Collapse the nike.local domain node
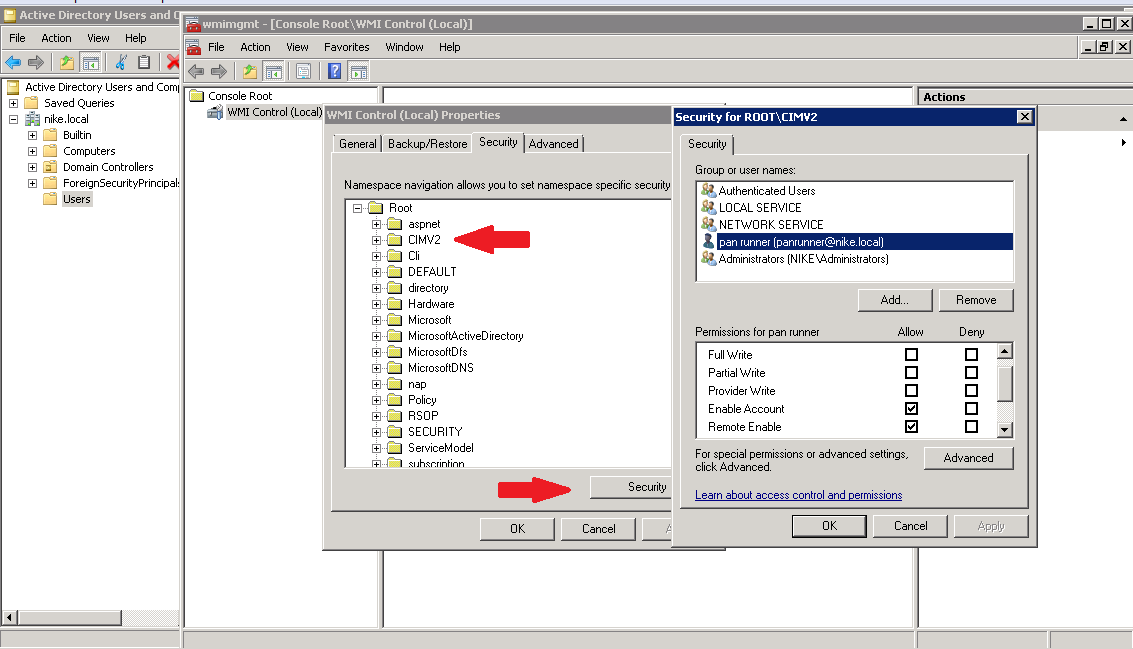1133x649 pixels. click(x=14, y=119)
